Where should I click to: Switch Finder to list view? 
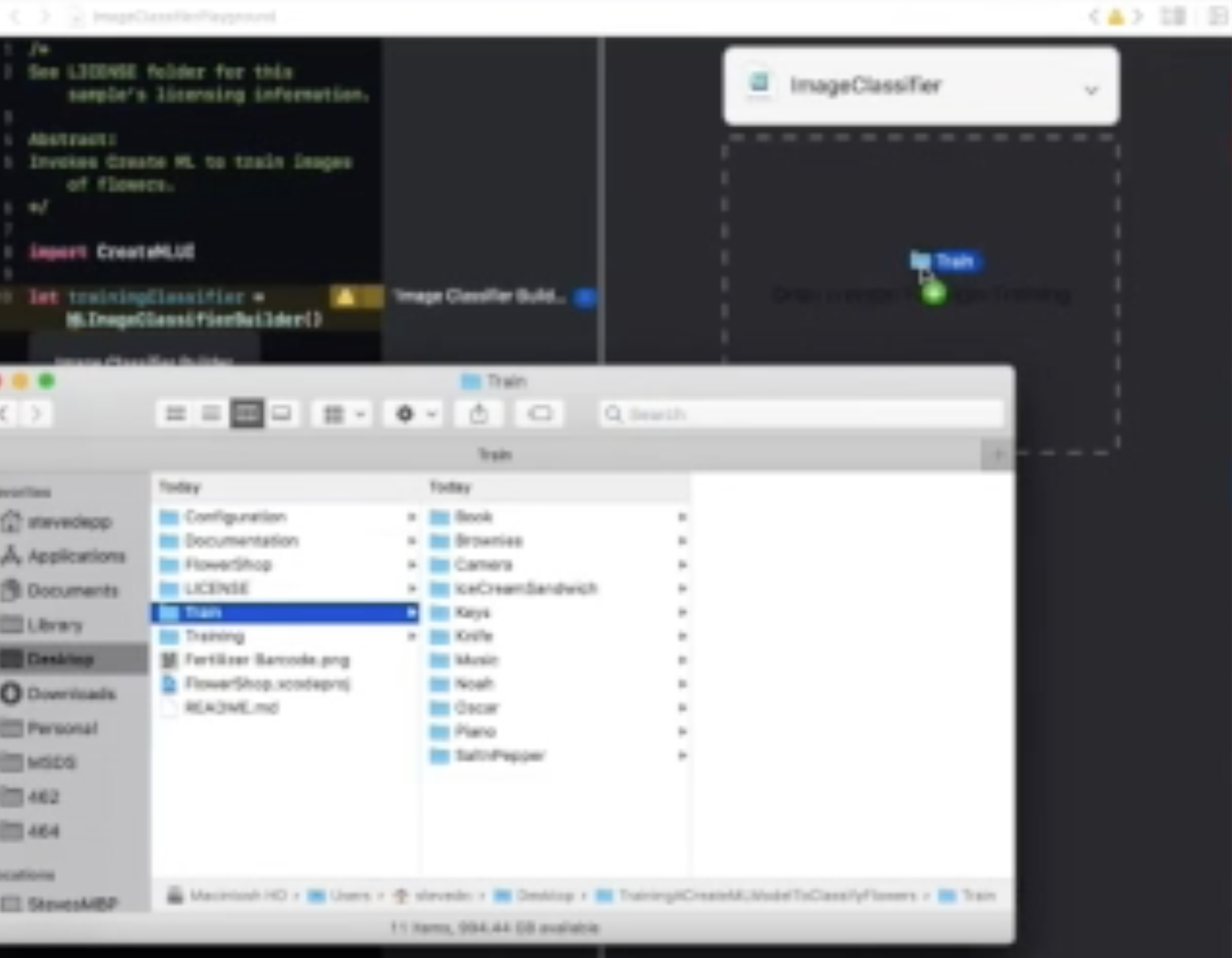point(211,414)
